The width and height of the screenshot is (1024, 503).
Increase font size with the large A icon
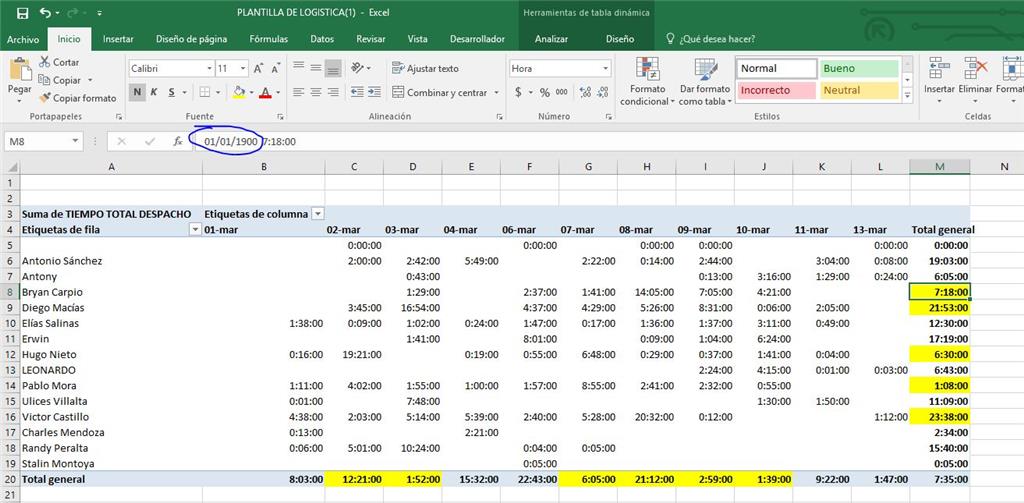[259, 68]
